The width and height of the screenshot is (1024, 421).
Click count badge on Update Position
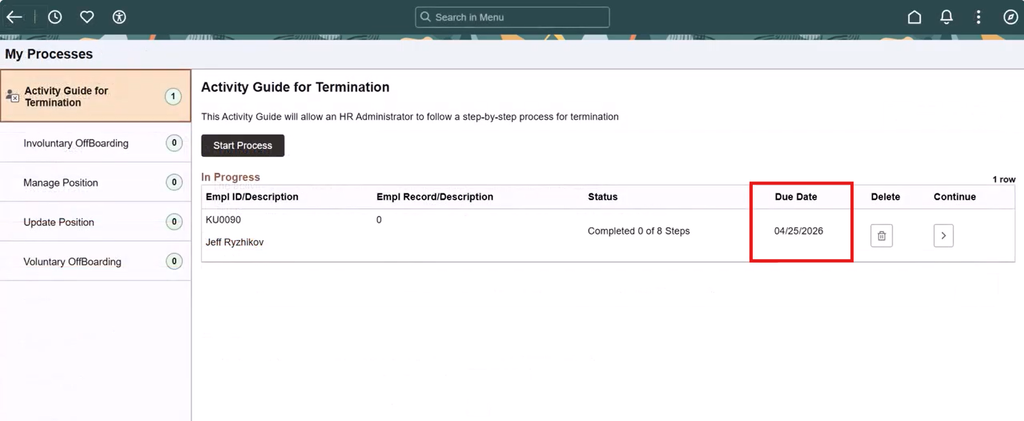(x=173, y=222)
